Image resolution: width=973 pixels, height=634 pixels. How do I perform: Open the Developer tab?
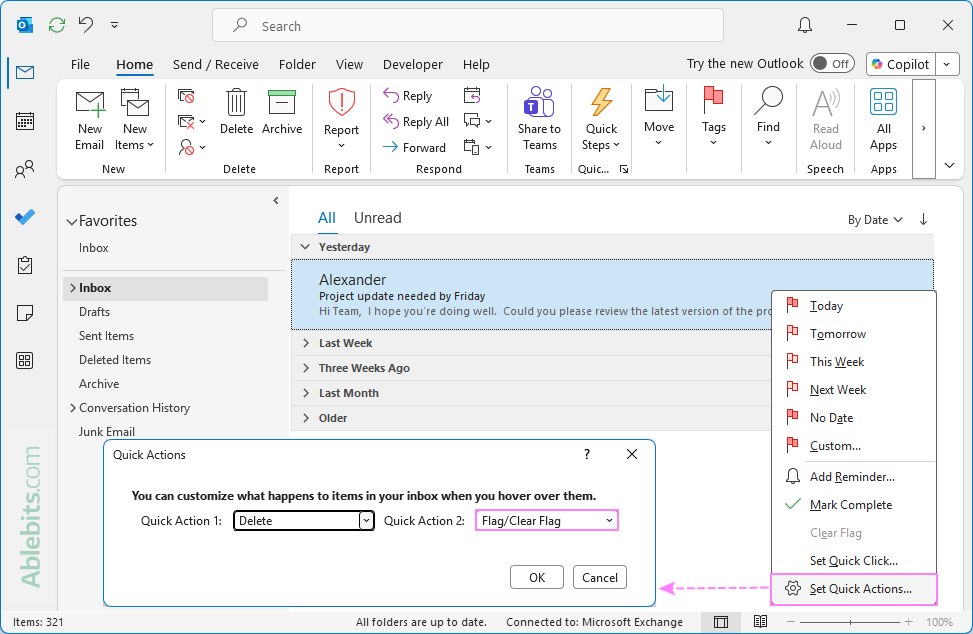pyautogui.click(x=413, y=65)
